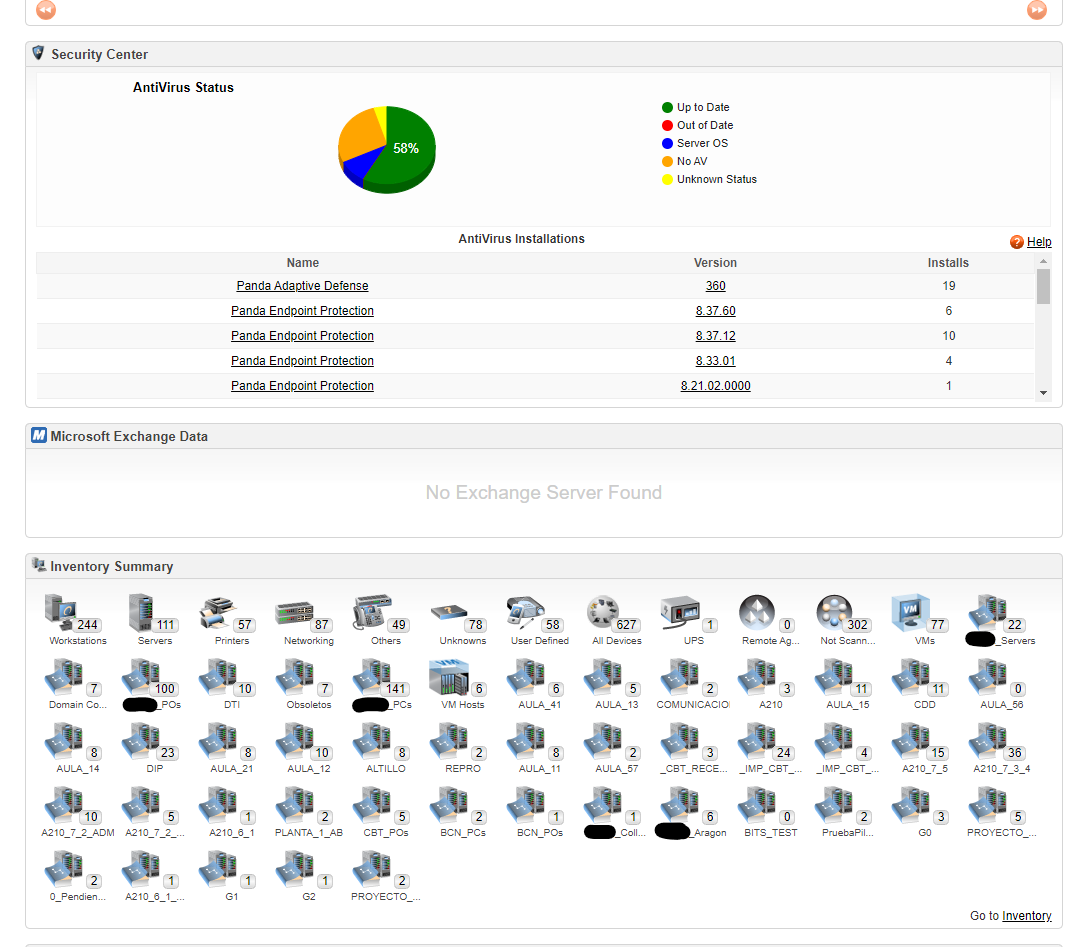Screen dimensions: 1084x947
Task: Click the antivirus table scroll down arrow
Action: 1043,393
